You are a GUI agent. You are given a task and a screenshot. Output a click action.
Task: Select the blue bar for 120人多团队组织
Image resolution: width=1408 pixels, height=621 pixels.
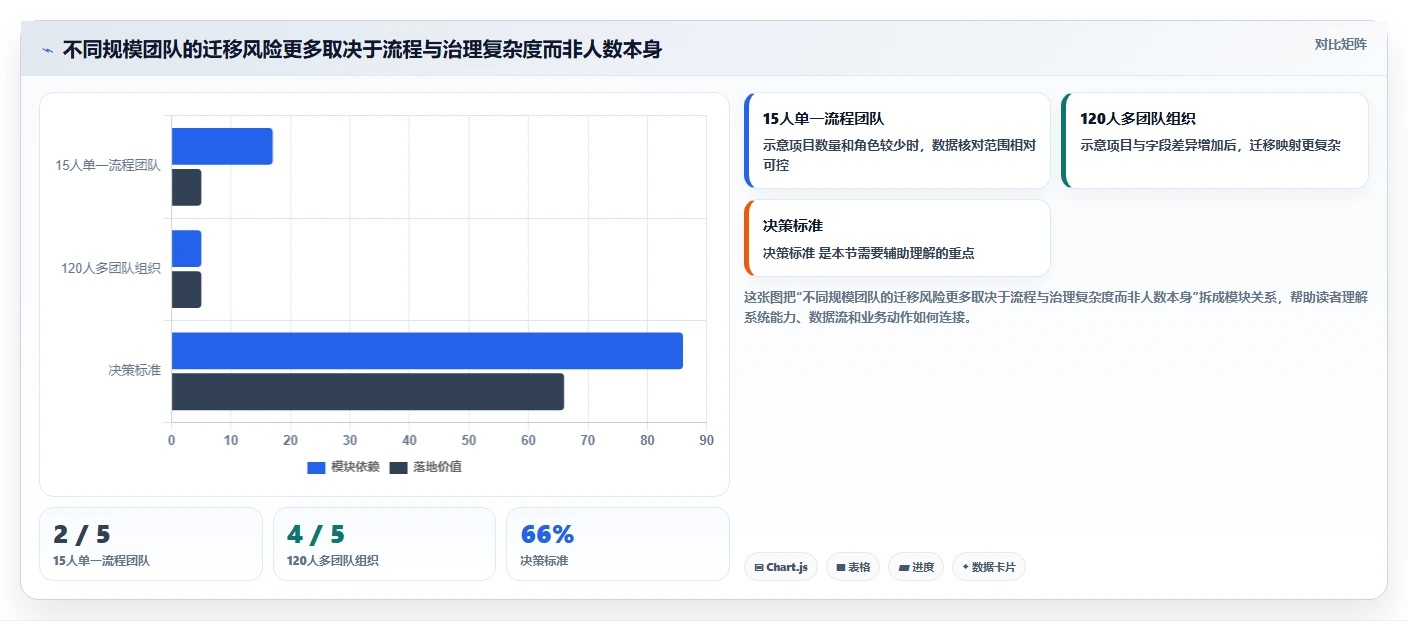pyautogui.click(x=186, y=249)
